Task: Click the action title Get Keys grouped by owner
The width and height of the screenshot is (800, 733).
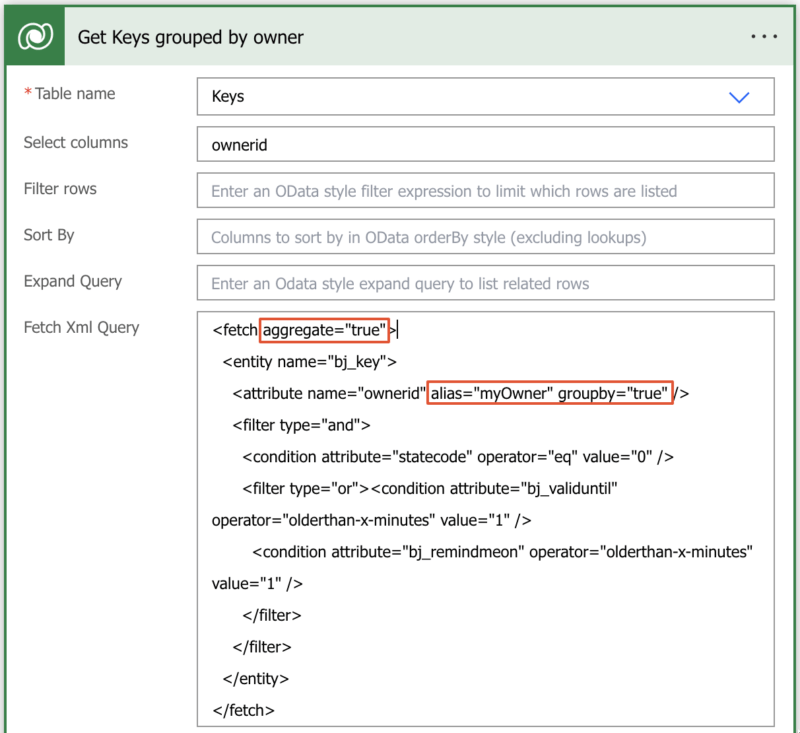Action: click(190, 37)
